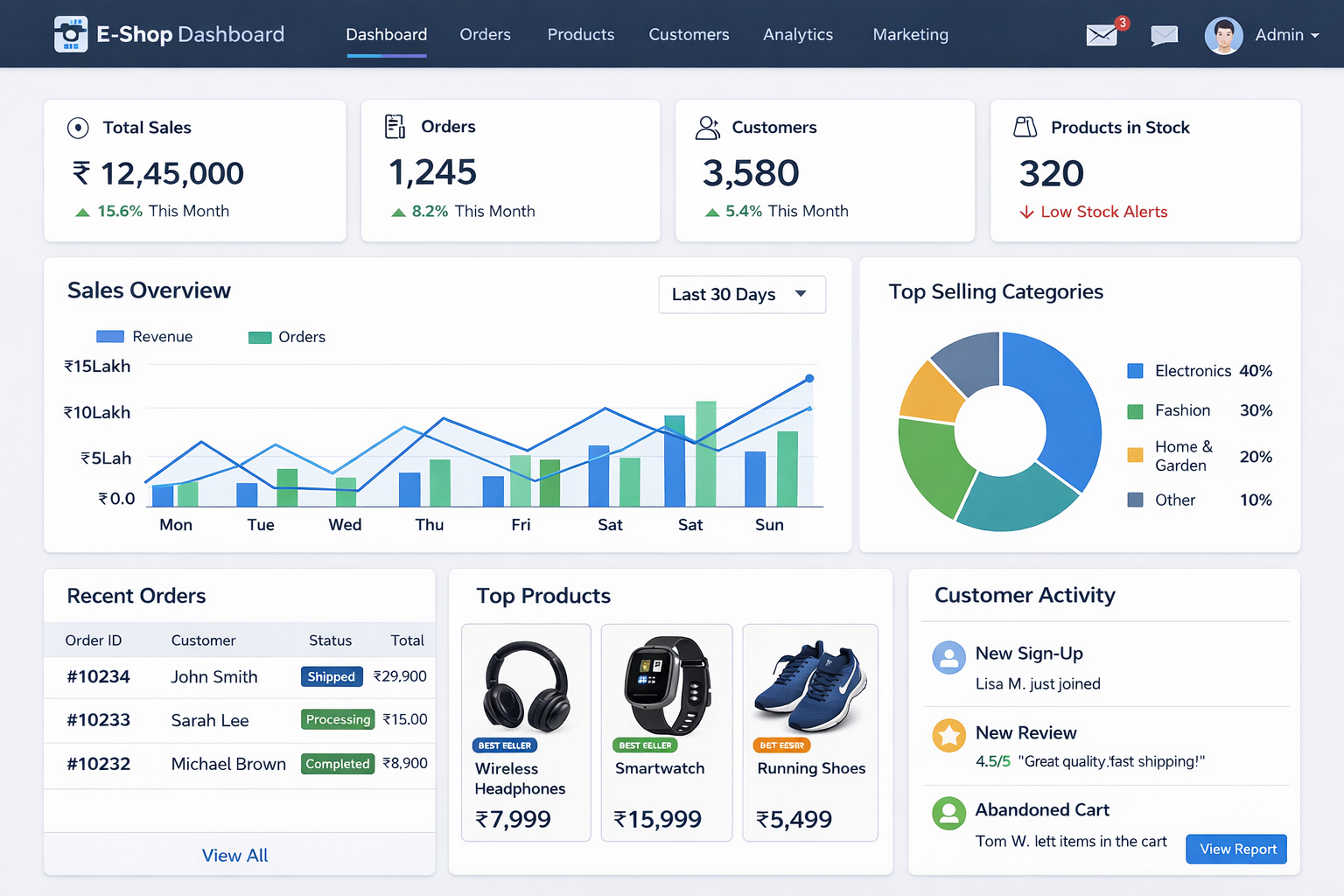Click the New Review star icon
1344x896 pixels.
point(948,736)
